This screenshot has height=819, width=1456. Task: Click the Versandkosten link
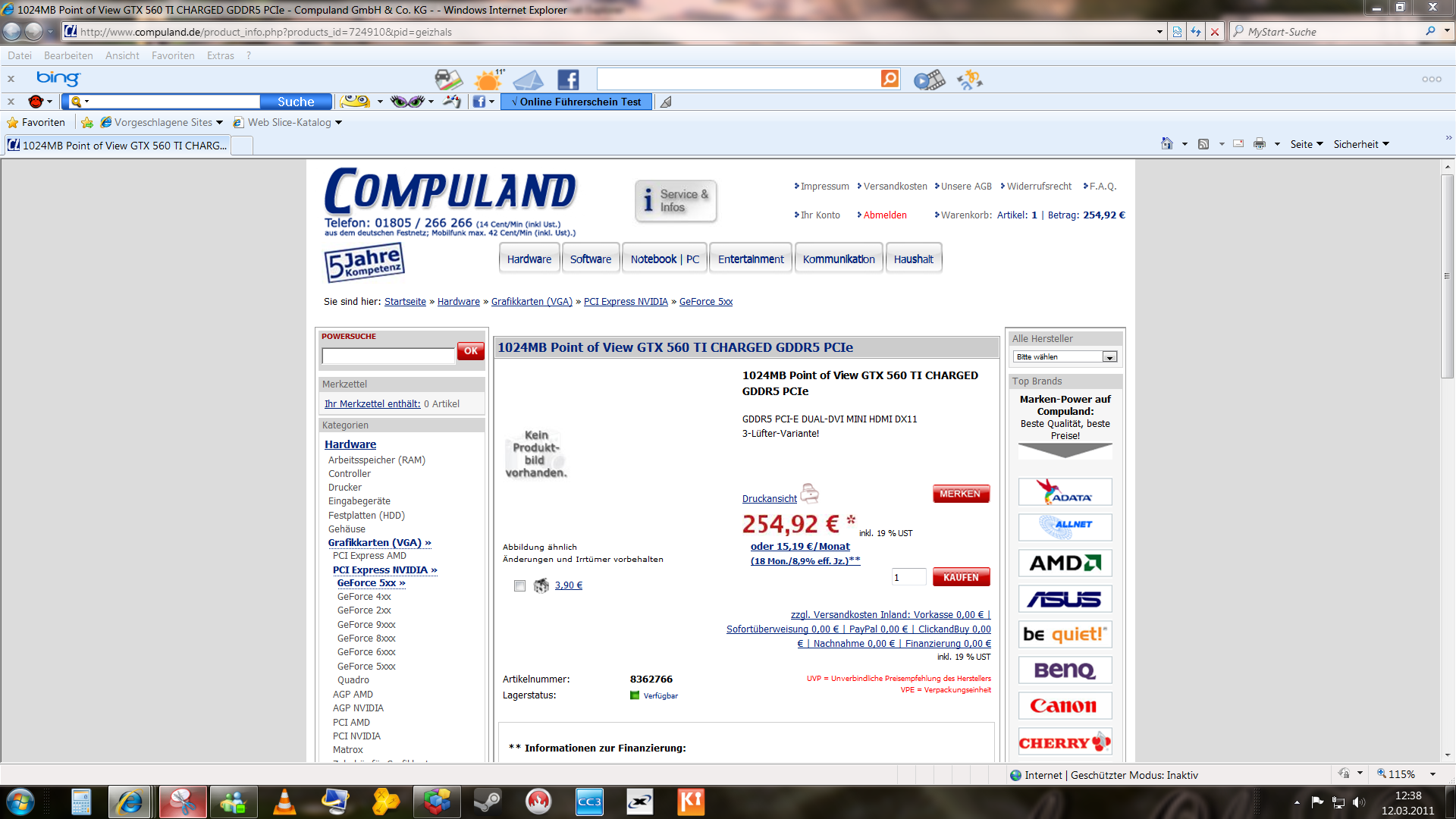coord(895,186)
